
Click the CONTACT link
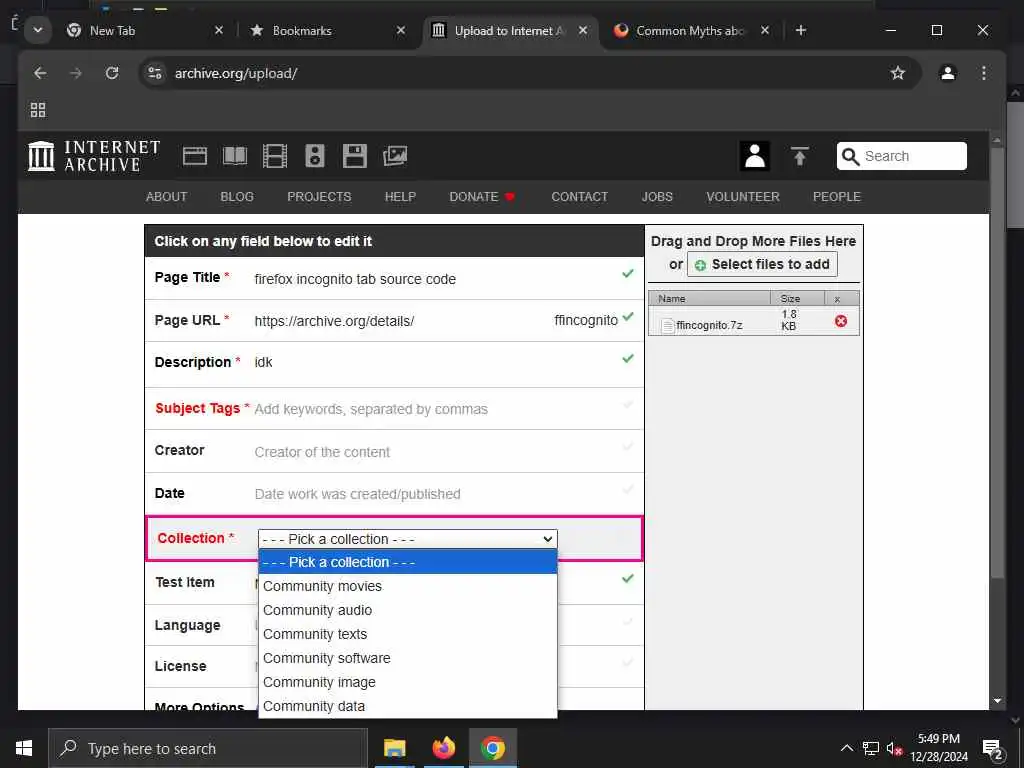tap(579, 197)
